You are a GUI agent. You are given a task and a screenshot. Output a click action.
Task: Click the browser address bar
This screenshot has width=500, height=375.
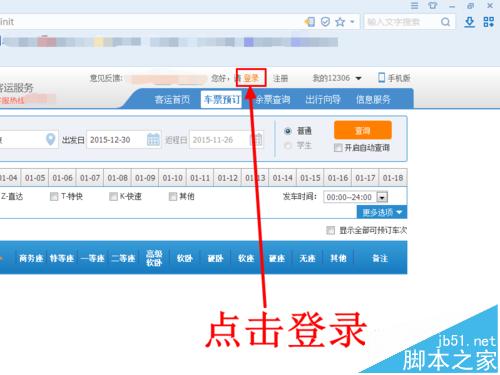click(x=180, y=22)
